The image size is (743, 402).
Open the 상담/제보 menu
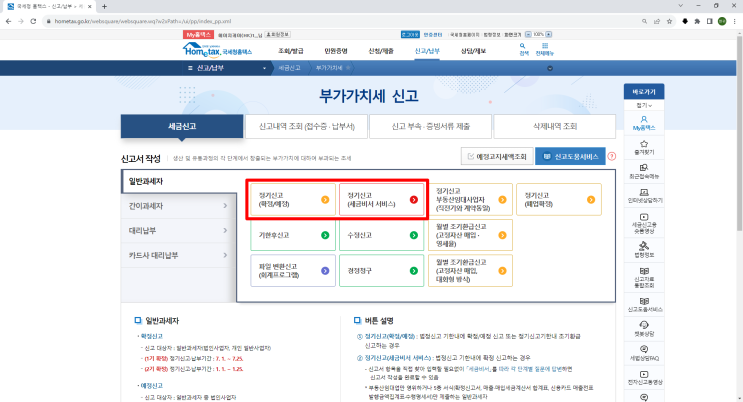click(473, 51)
